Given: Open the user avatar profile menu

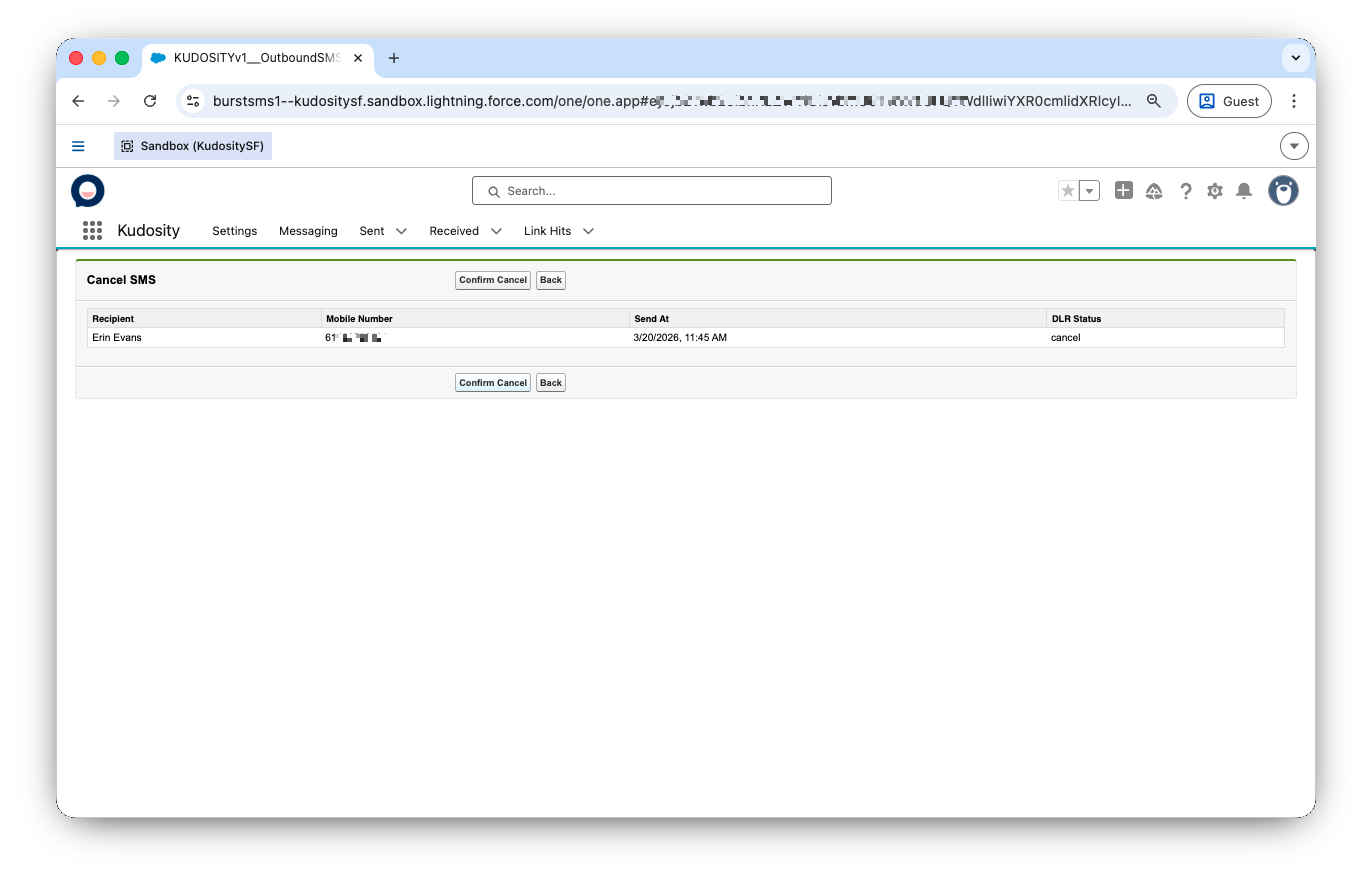Looking at the screenshot, I should click(1283, 191).
